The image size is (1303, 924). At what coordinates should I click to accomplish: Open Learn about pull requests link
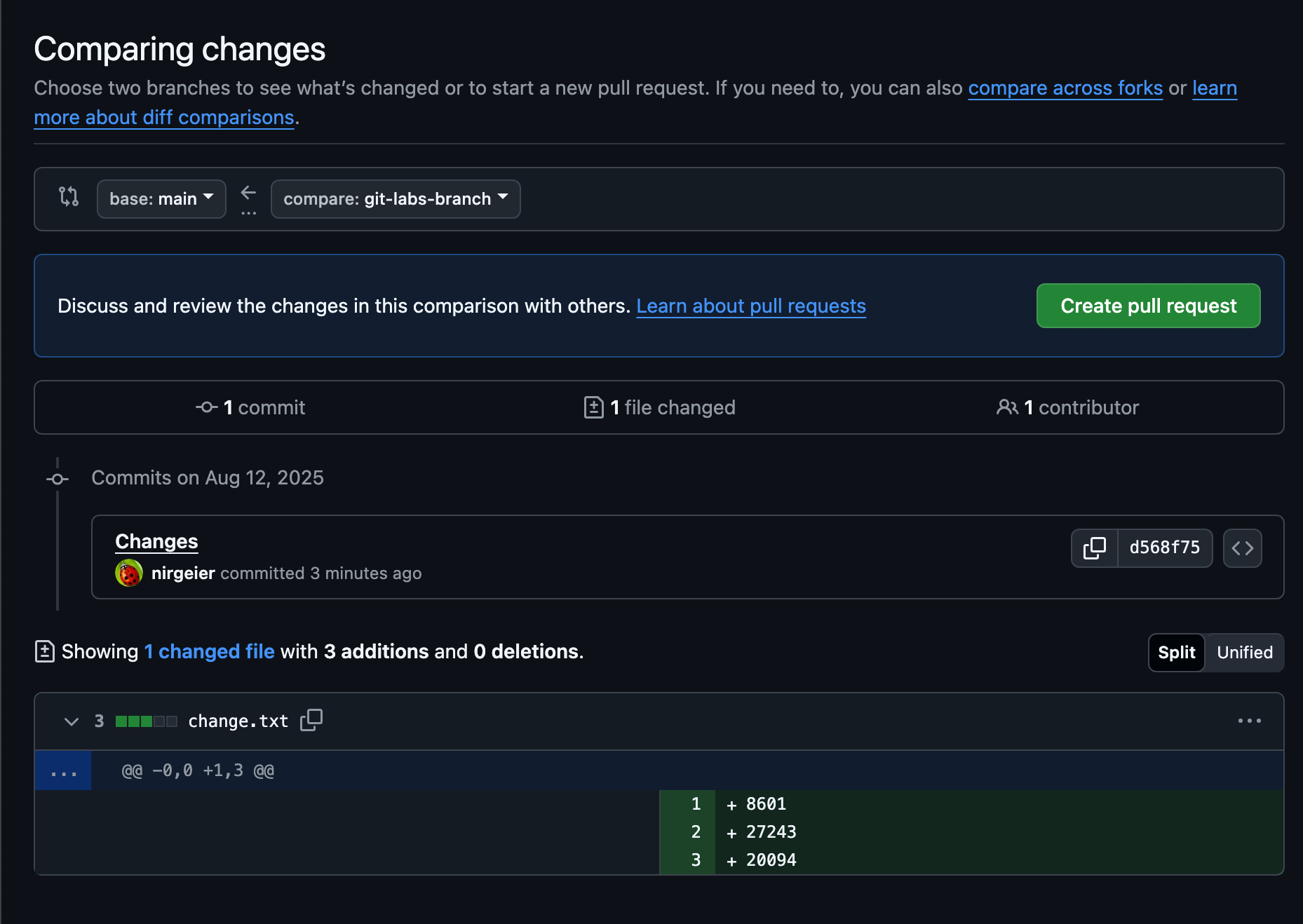point(751,306)
